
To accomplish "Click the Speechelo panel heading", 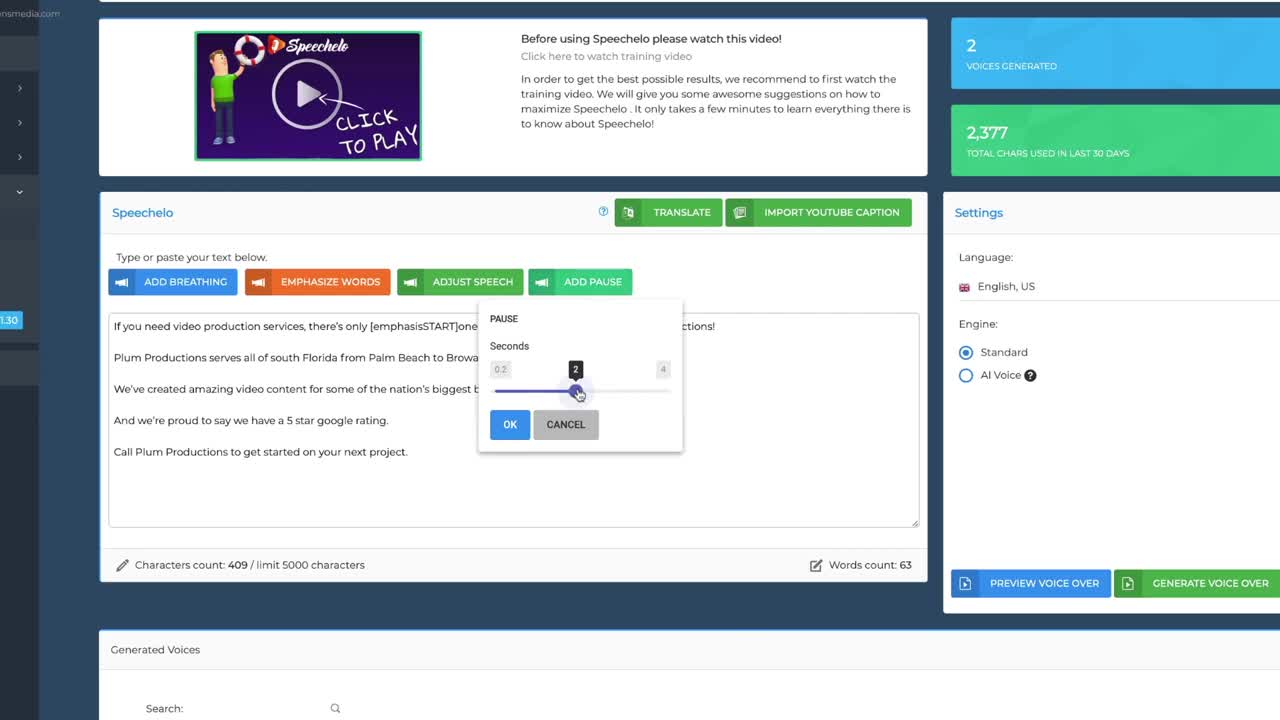I will (x=142, y=213).
